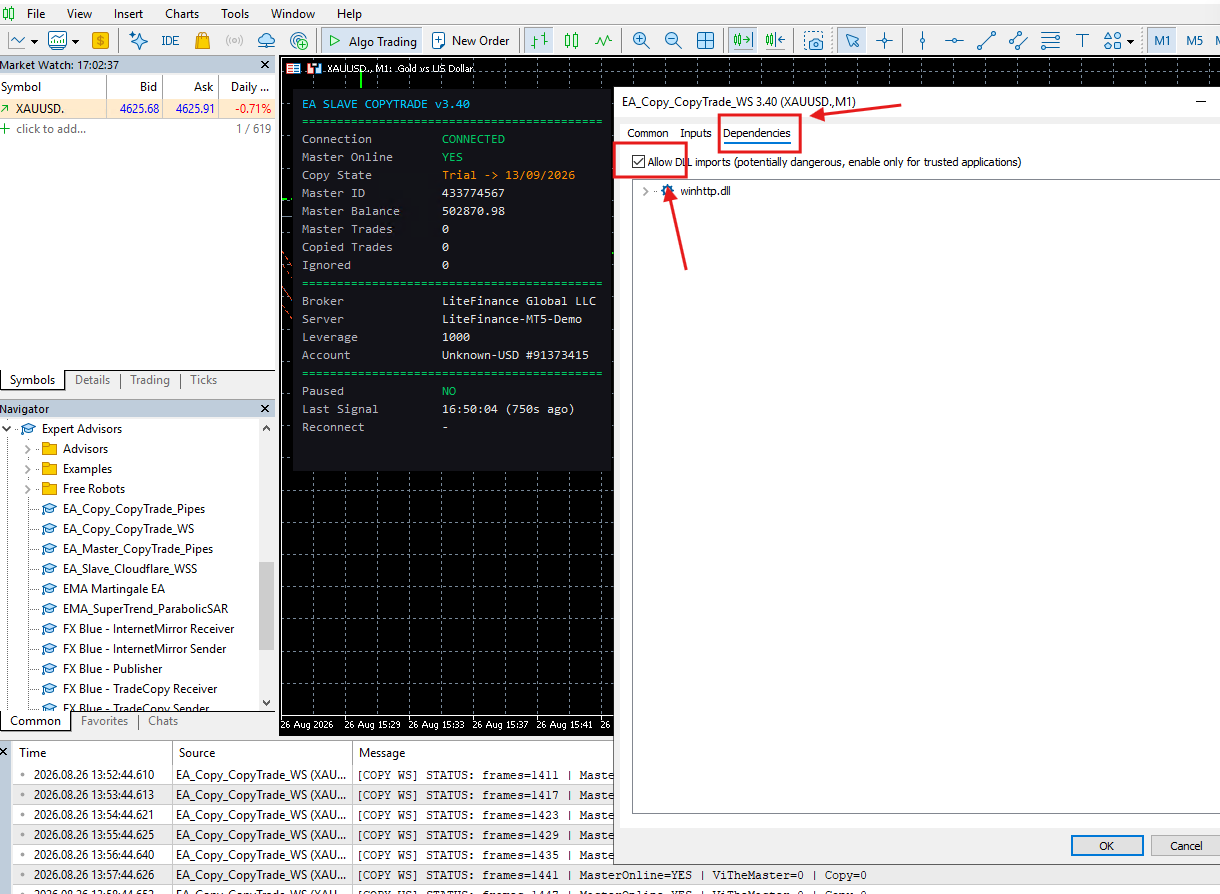
Task: Toggle chart shift icon
Action: pyautogui.click(x=775, y=41)
